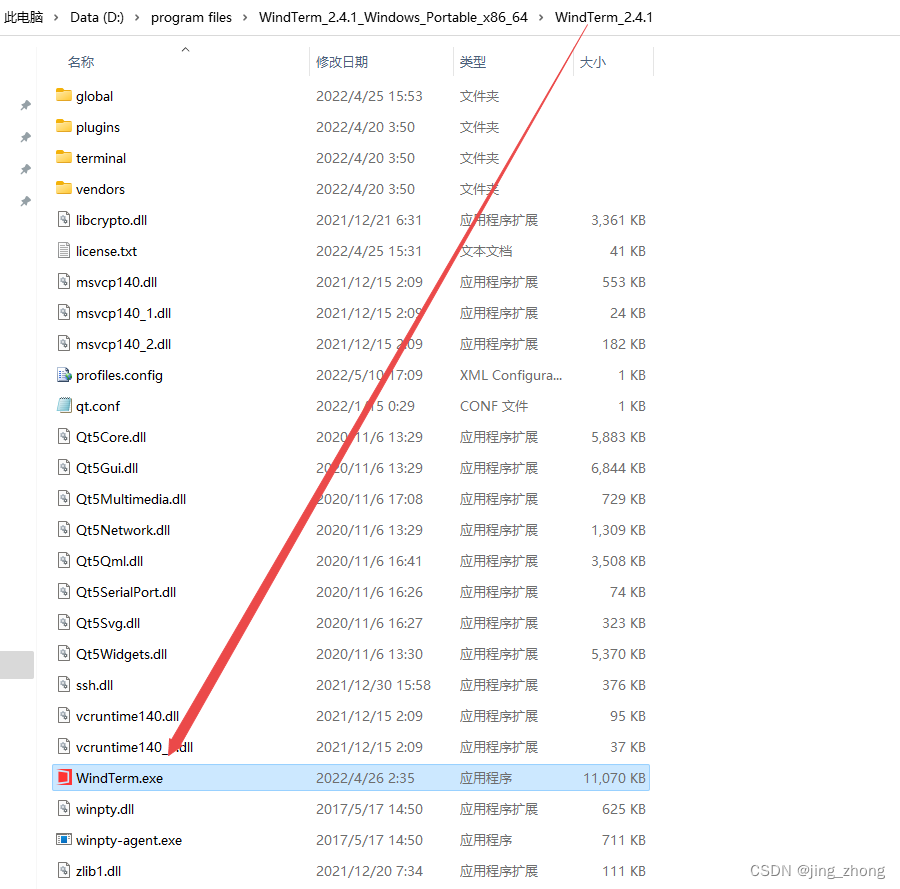Sort by the 大小 column header

[593, 62]
